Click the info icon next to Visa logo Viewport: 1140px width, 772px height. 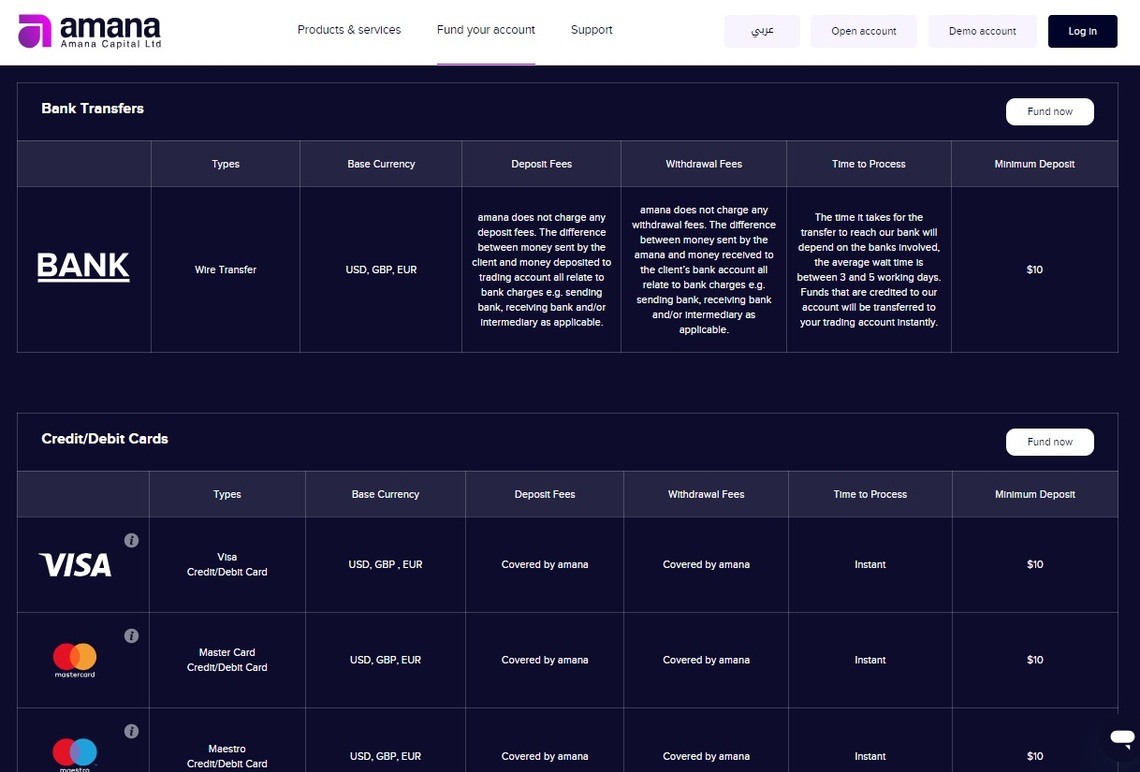pos(131,540)
